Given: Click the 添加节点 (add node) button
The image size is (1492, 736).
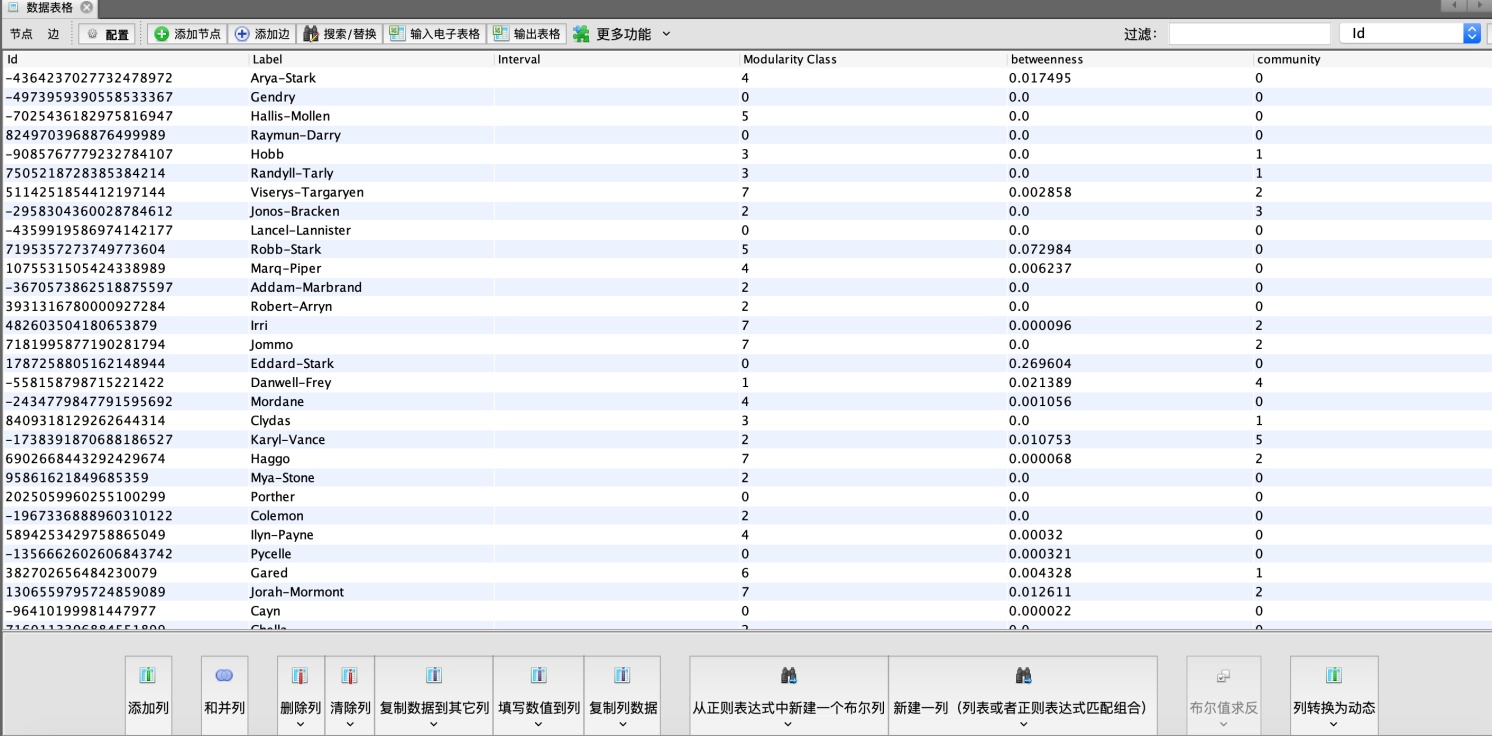Looking at the screenshot, I should [187, 34].
